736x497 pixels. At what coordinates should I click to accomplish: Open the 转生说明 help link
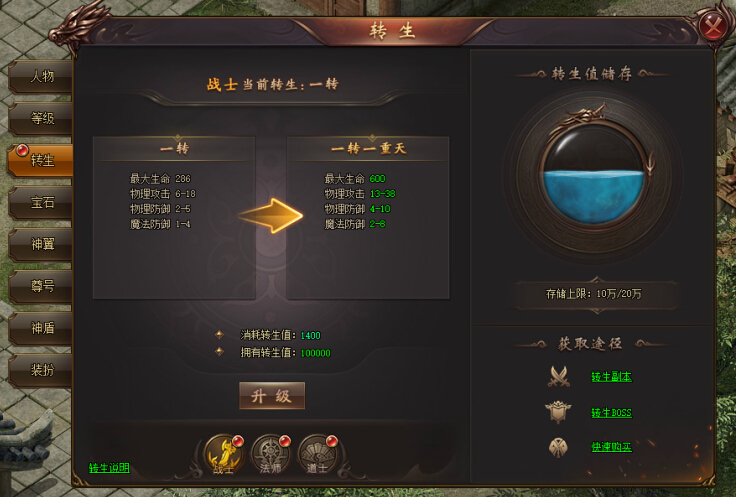109,468
